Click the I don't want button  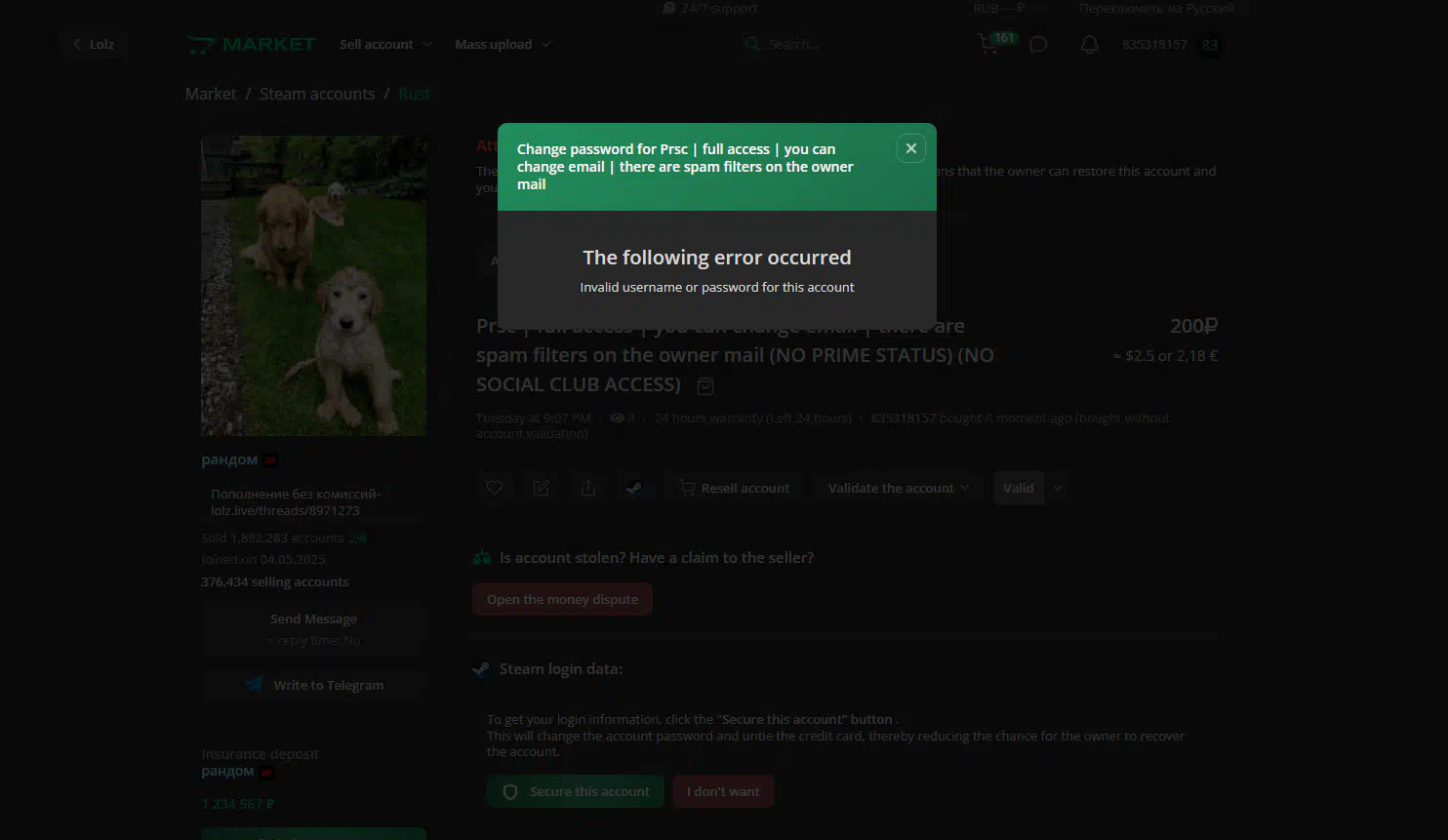[723, 791]
